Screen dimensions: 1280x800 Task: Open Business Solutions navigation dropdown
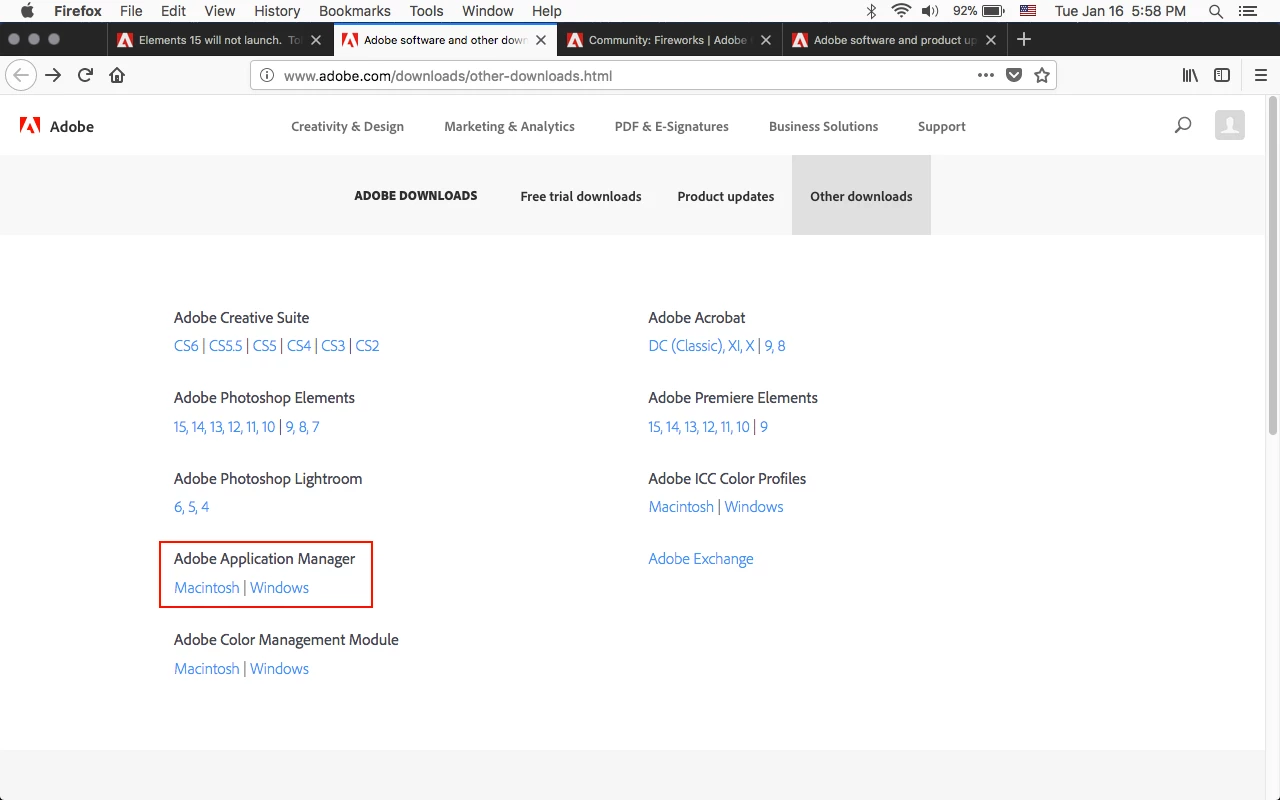point(823,126)
